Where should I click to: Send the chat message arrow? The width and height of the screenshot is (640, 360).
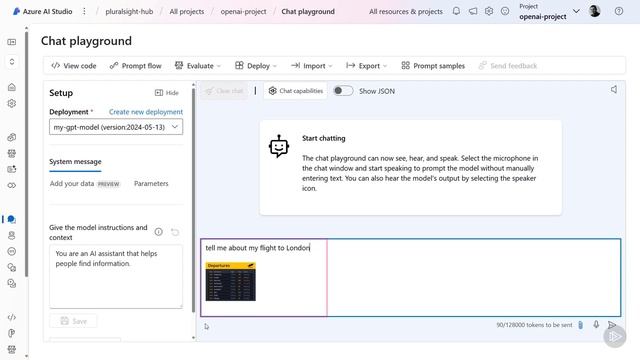611,325
